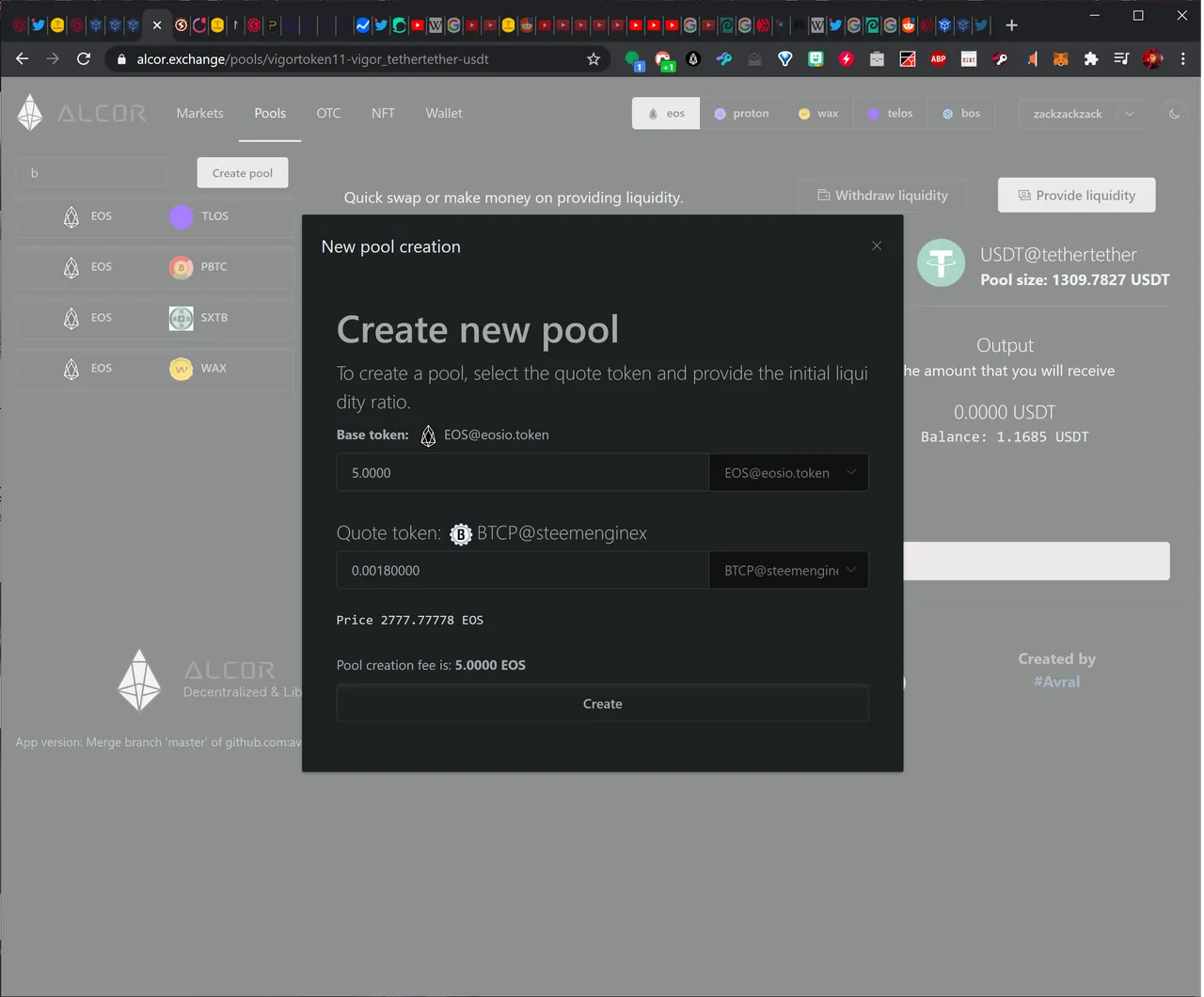Click the green-badge +1 extension icon
Screen dimensions: 1204x997
pyautogui.click(x=664, y=60)
